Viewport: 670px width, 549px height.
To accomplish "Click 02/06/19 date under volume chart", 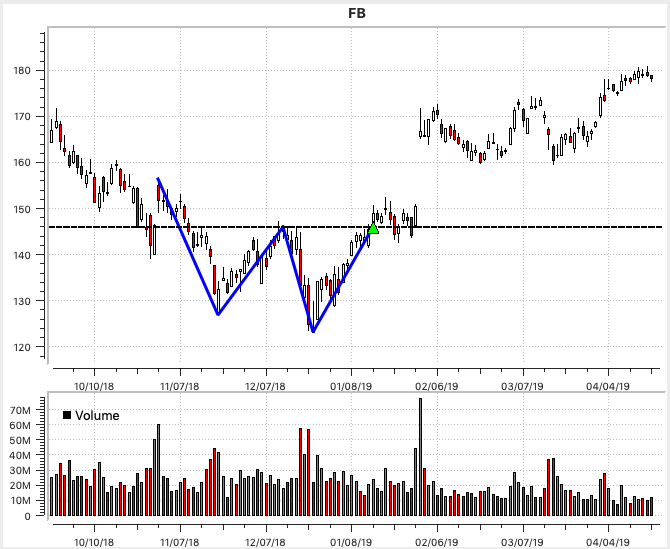I will 437,543.
